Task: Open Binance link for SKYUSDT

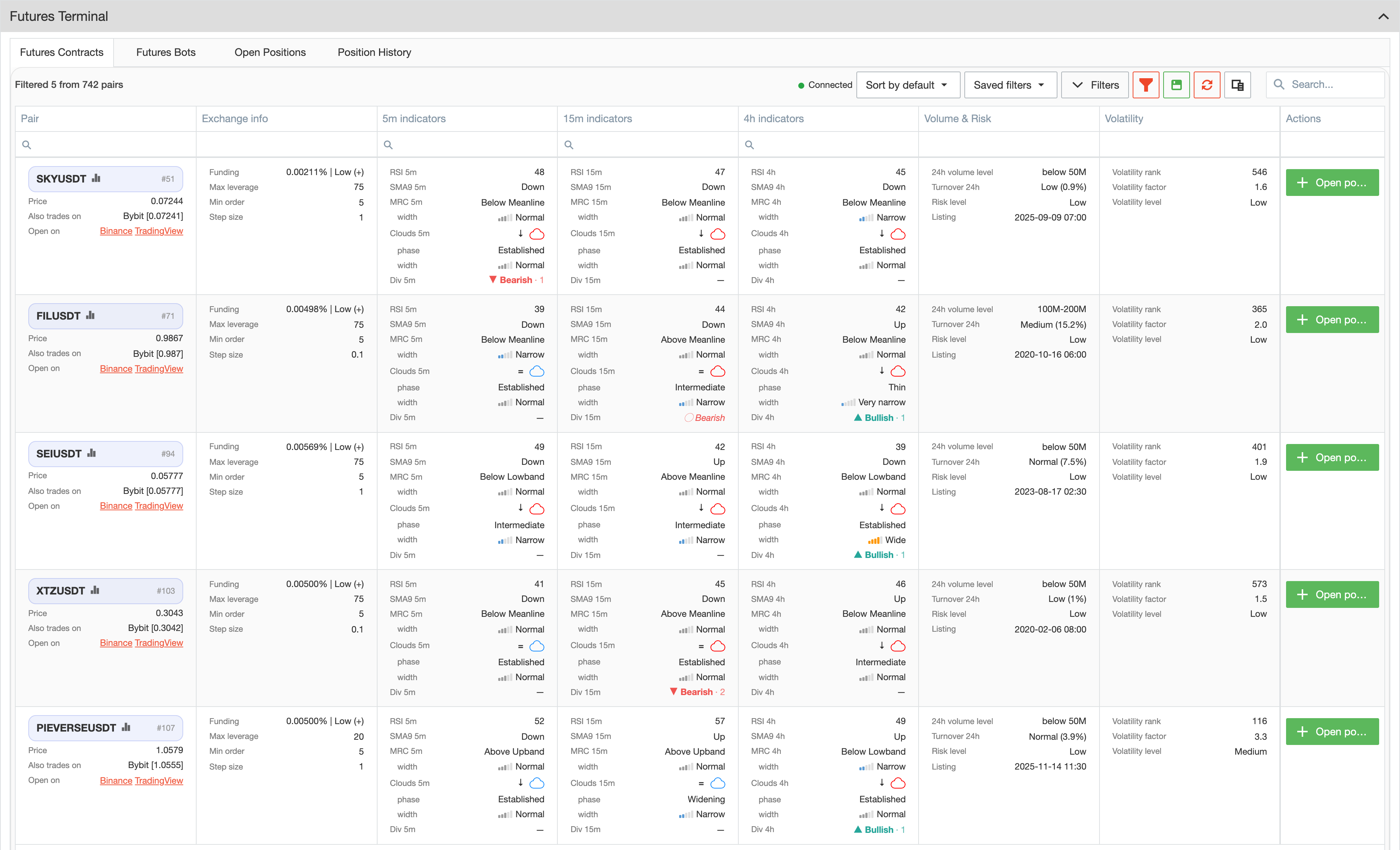Action: coord(116,231)
